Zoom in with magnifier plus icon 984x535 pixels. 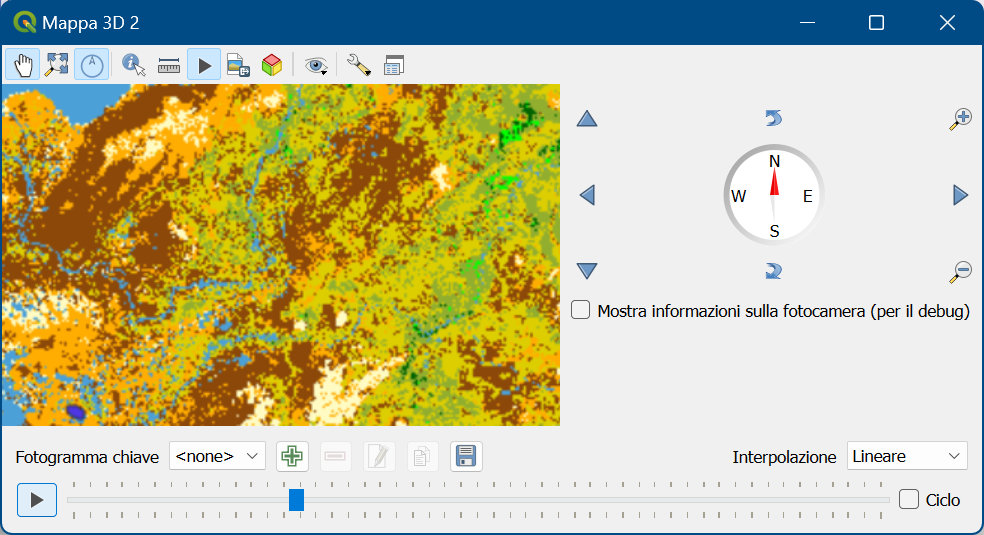(960, 119)
